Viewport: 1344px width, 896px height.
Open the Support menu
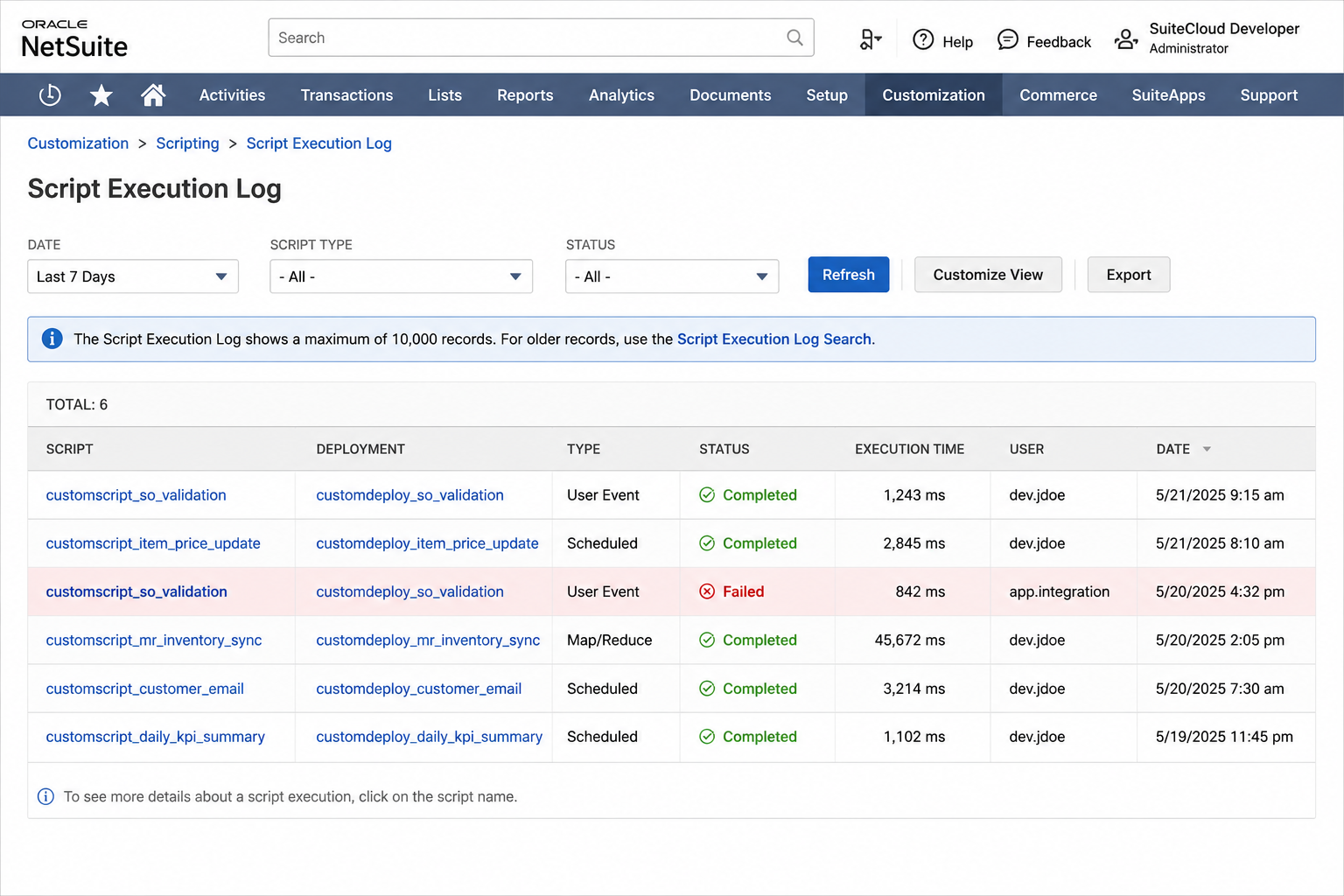[1269, 94]
